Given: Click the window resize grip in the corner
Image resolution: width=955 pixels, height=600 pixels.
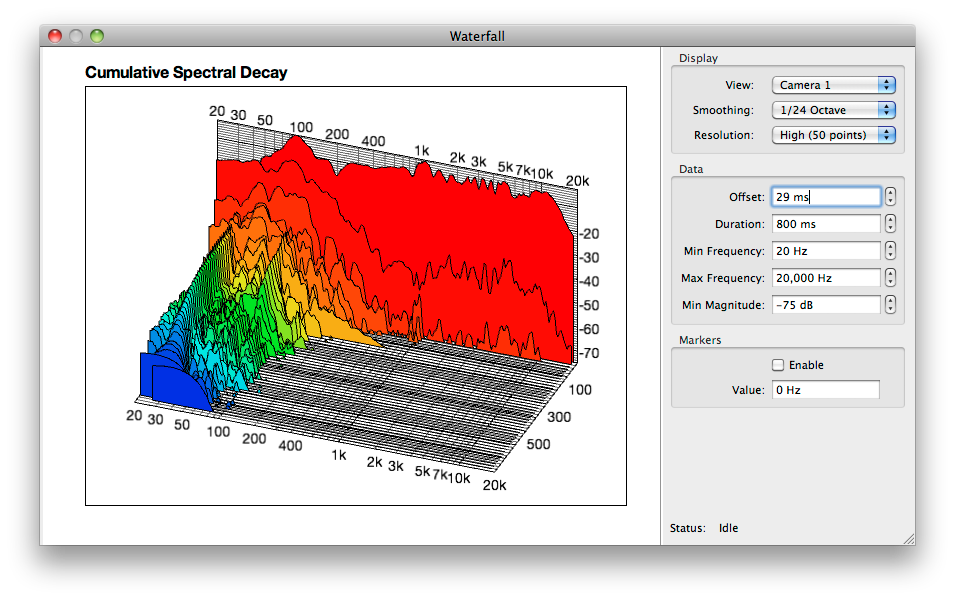Looking at the screenshot, I should (x=909, y=538).
